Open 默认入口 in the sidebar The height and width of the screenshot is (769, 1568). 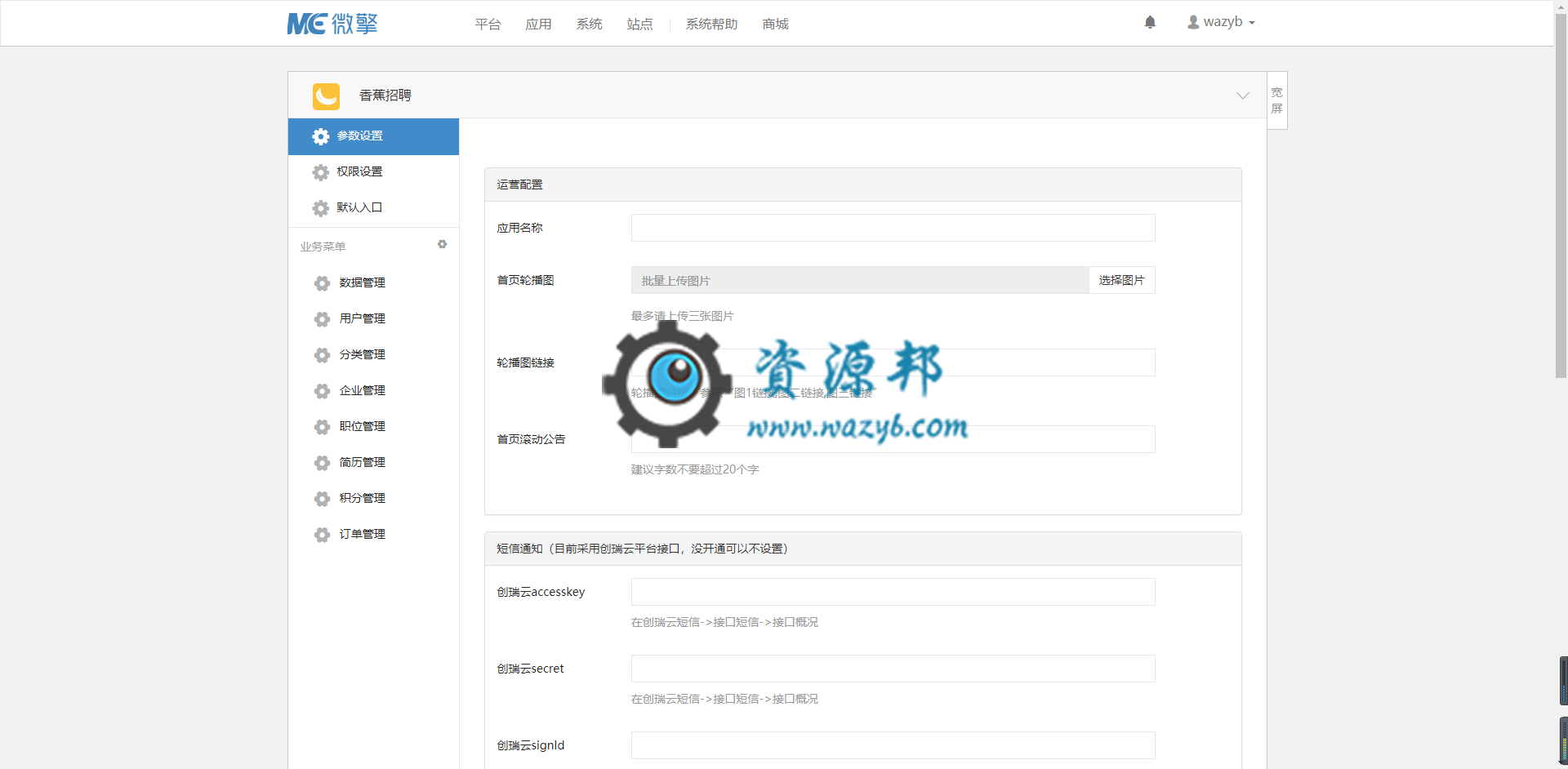coord(373,208)
